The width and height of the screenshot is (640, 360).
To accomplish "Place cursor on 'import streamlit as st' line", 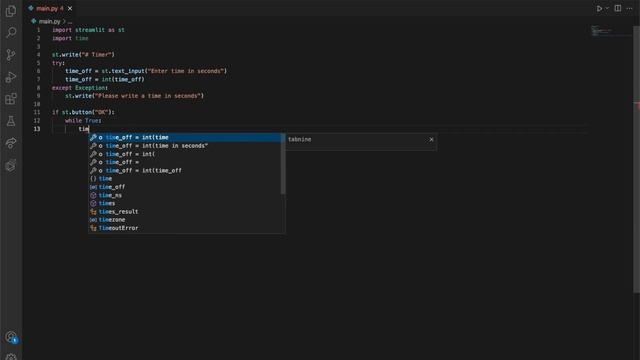I will (88, 30).
